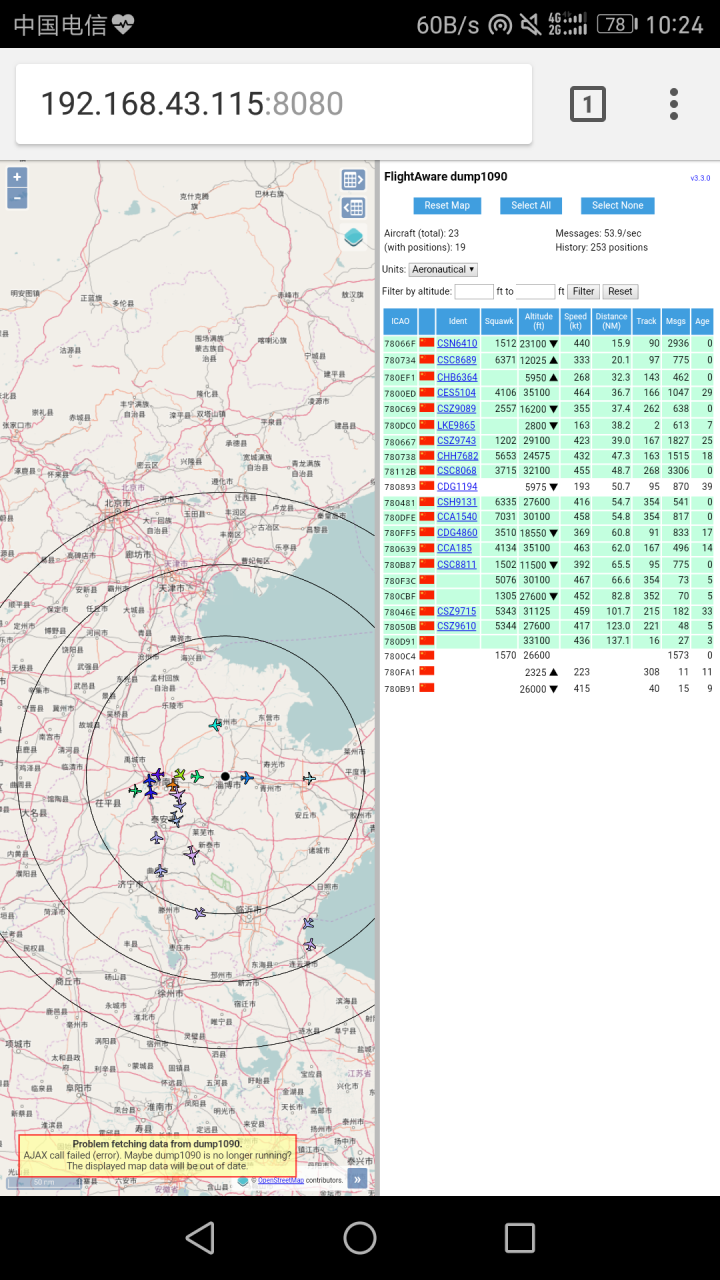This screenshot has width=720, height=1280.
Task: Click the black receiver site marker
Action: pos(225,776)
